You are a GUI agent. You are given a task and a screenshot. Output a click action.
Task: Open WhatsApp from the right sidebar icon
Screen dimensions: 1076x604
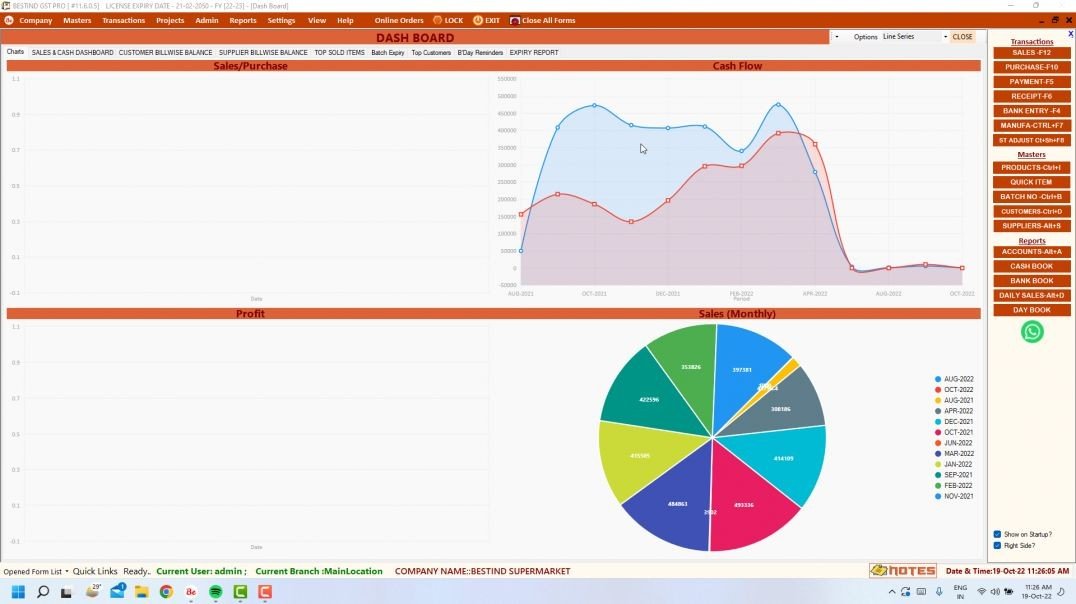pyautogui.click(x=1031, y=331)
